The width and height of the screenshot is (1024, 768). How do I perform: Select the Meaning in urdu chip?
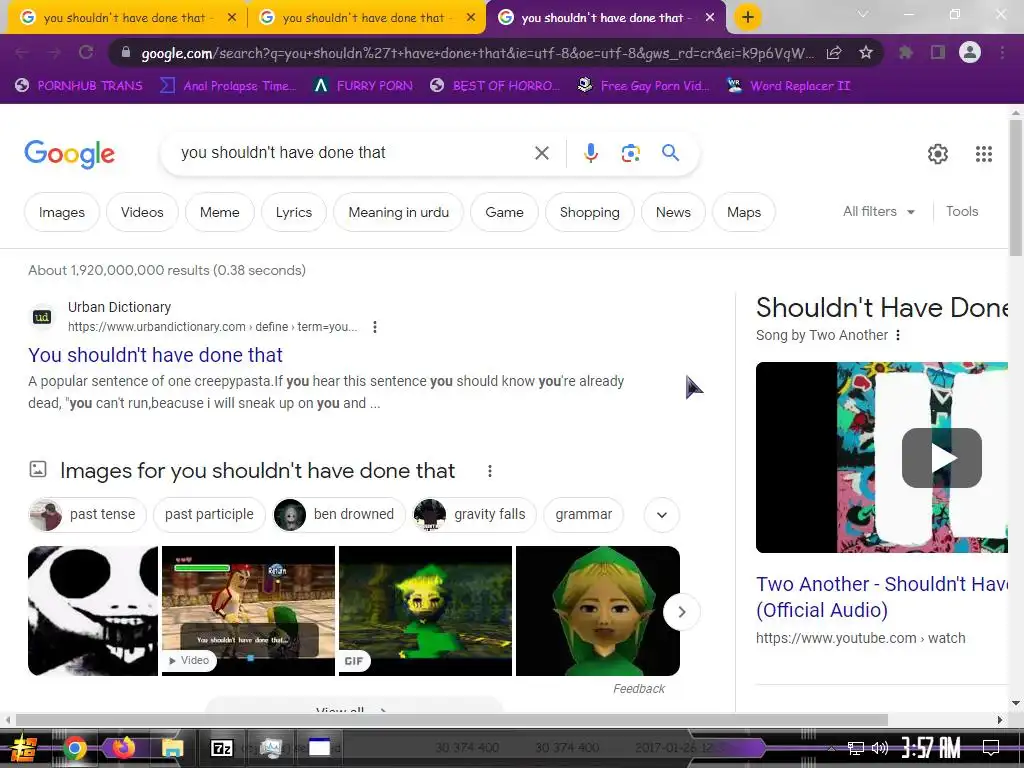398,212
